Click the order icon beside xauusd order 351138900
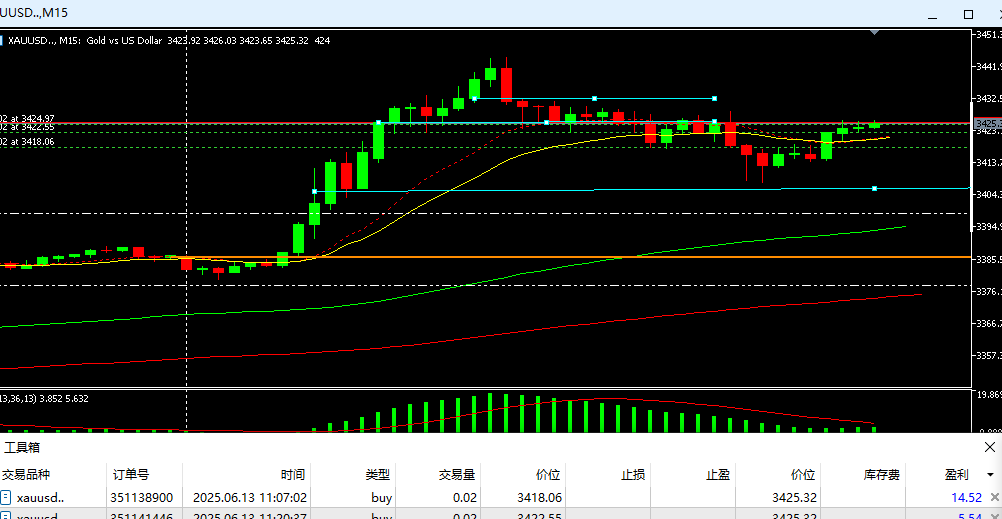The width and height of the screenshot is (1002, 519). point(6,497)
